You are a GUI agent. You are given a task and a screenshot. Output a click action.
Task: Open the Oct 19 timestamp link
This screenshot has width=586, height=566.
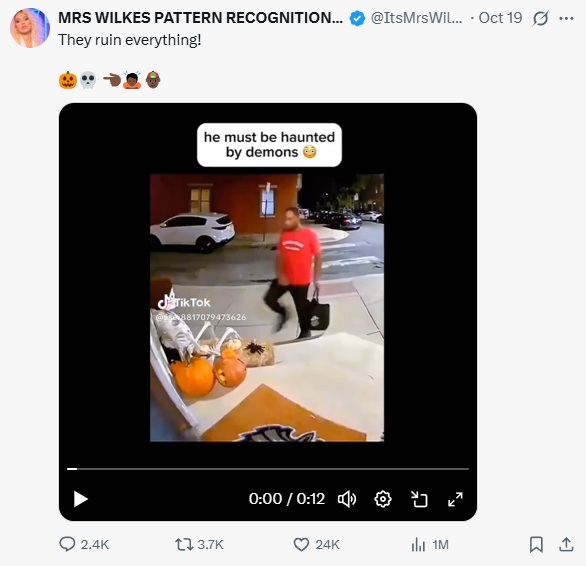tap(500, 18)
